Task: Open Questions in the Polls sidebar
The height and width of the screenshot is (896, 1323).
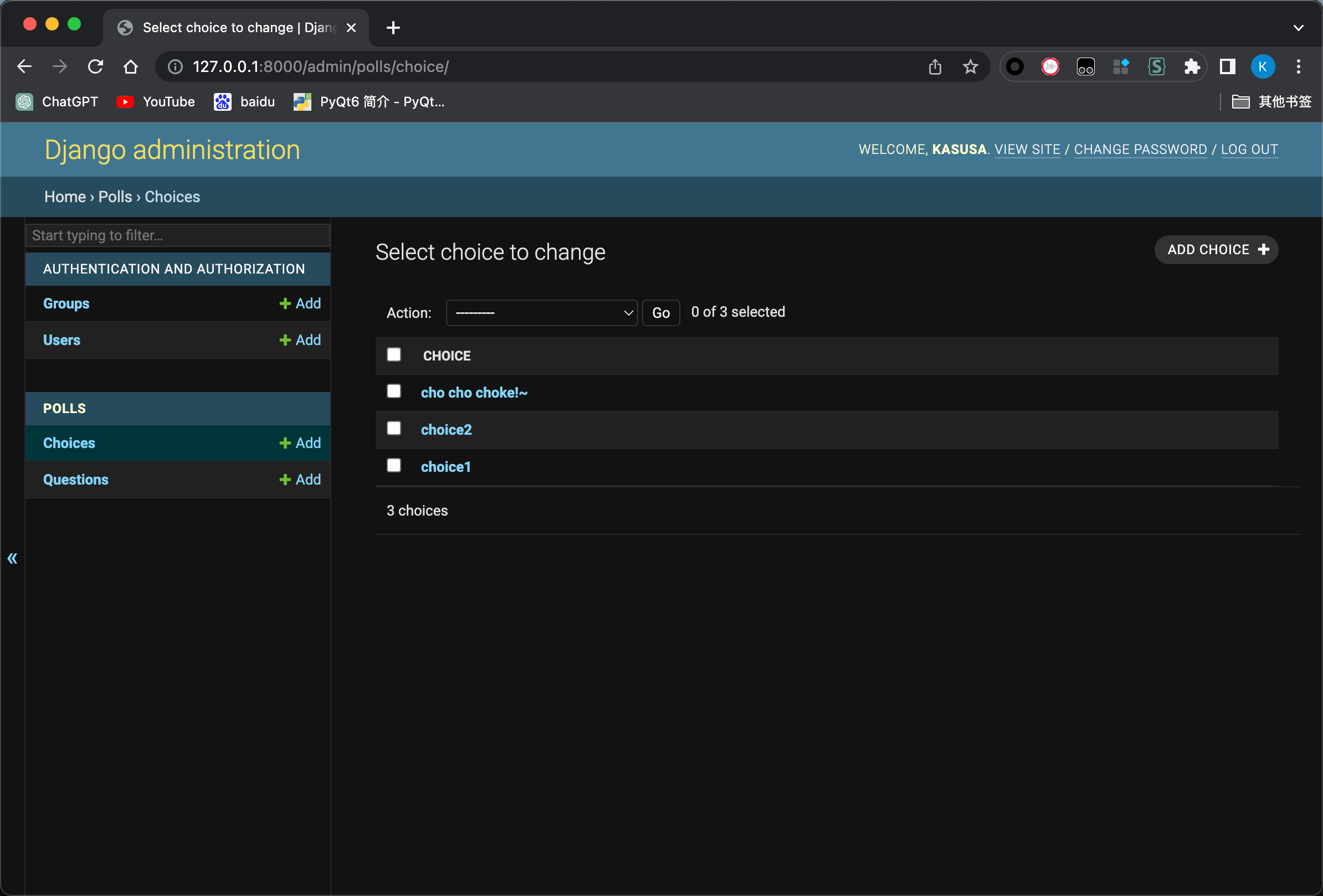Action: click(x=76, y=480)
